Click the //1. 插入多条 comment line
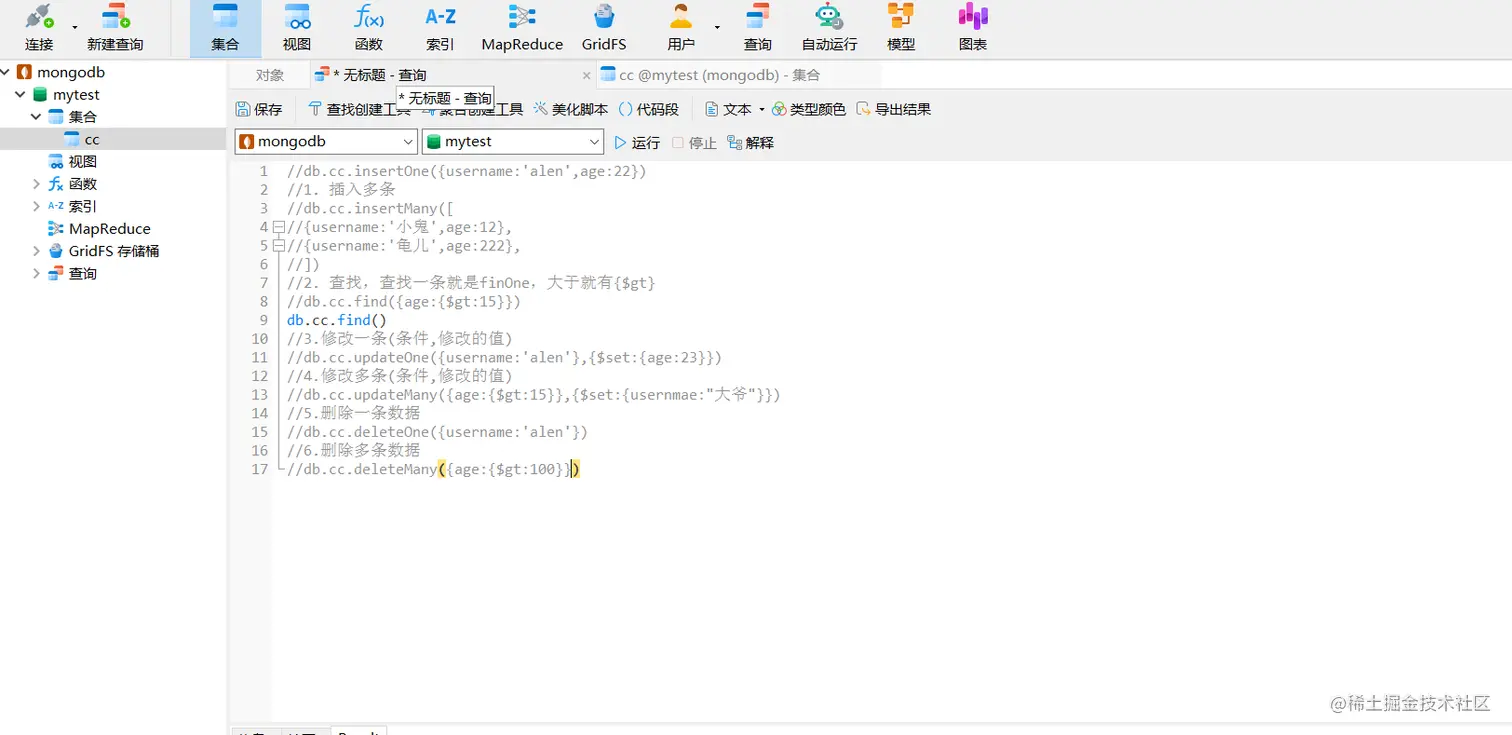Image resolution: width=1512 pixels, height=735 pixels. click(x=341, y=190)
